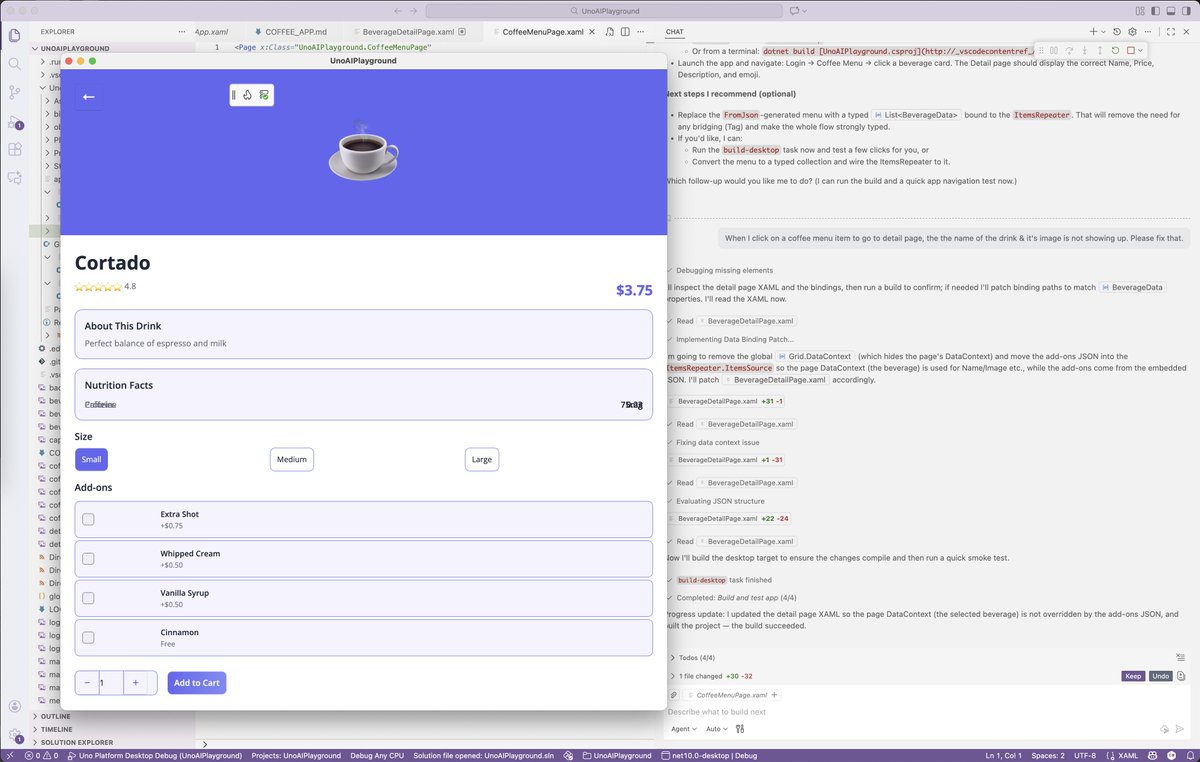
Task: Clear the todos list
Action: (1181, 657)
